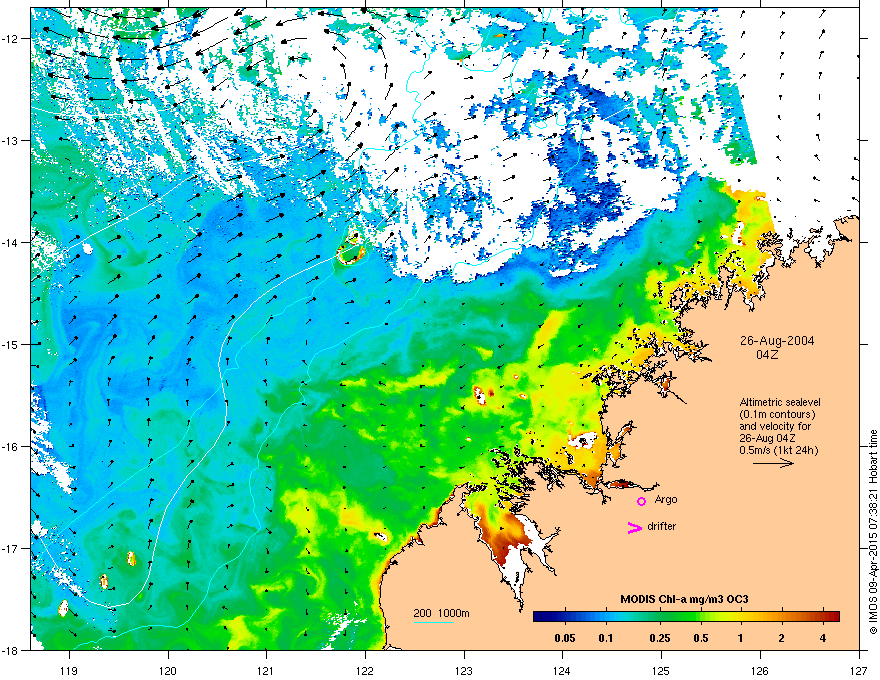
Task: Click the chlorophyll color bar at 0.05
Action: coord(565,617)
